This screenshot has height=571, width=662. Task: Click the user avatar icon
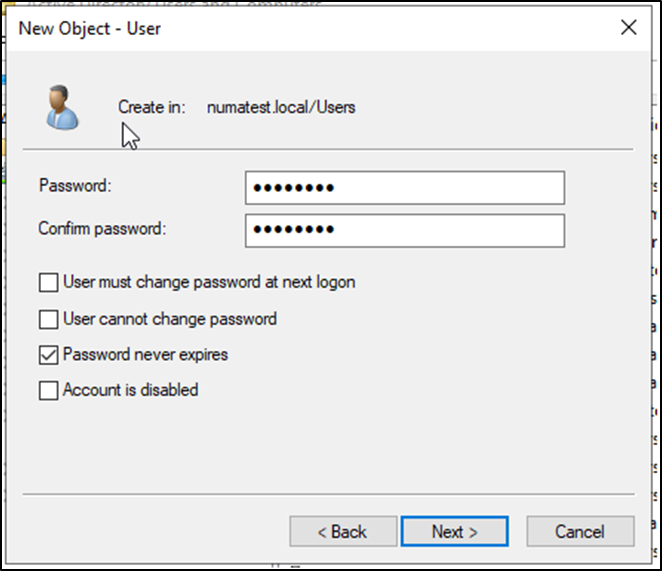(x=61, y=107)
